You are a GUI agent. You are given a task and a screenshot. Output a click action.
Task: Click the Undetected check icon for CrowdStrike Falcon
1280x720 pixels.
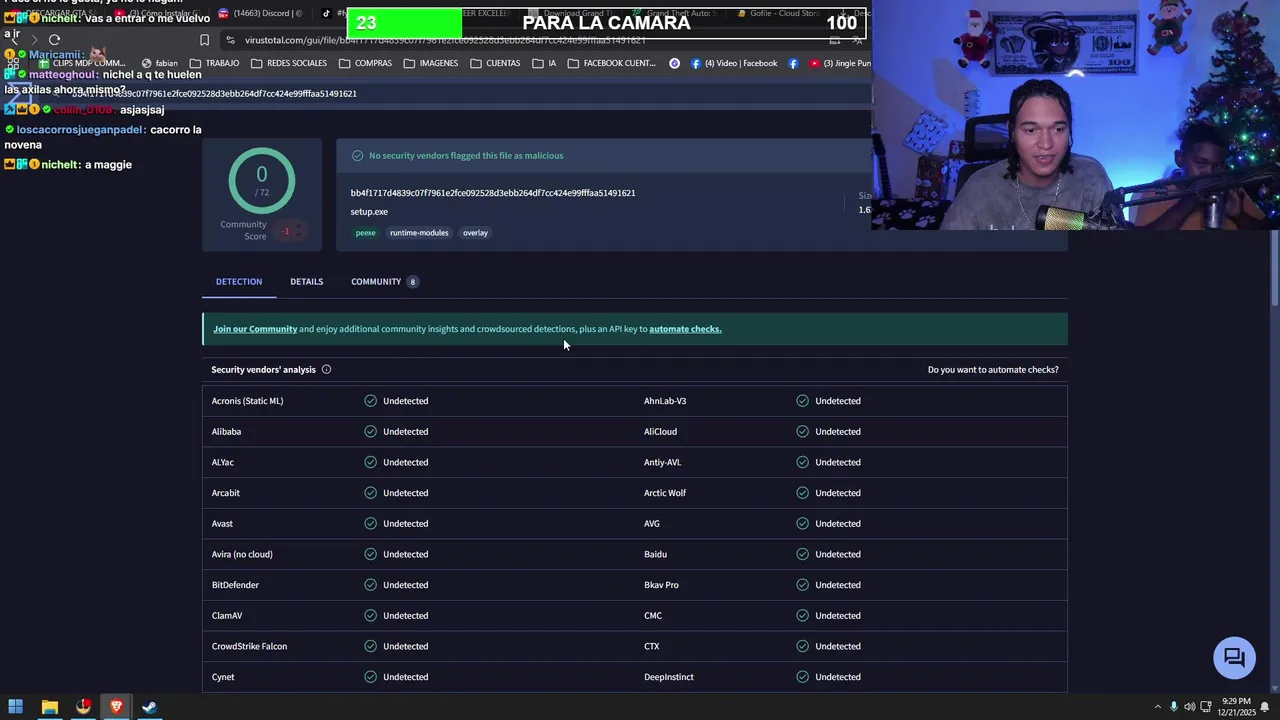(370, 646)
